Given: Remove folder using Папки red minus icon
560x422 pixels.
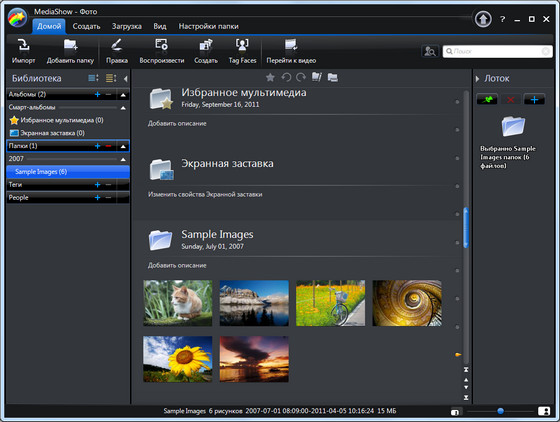Looking at the screenshot, I should coord(109,146).
